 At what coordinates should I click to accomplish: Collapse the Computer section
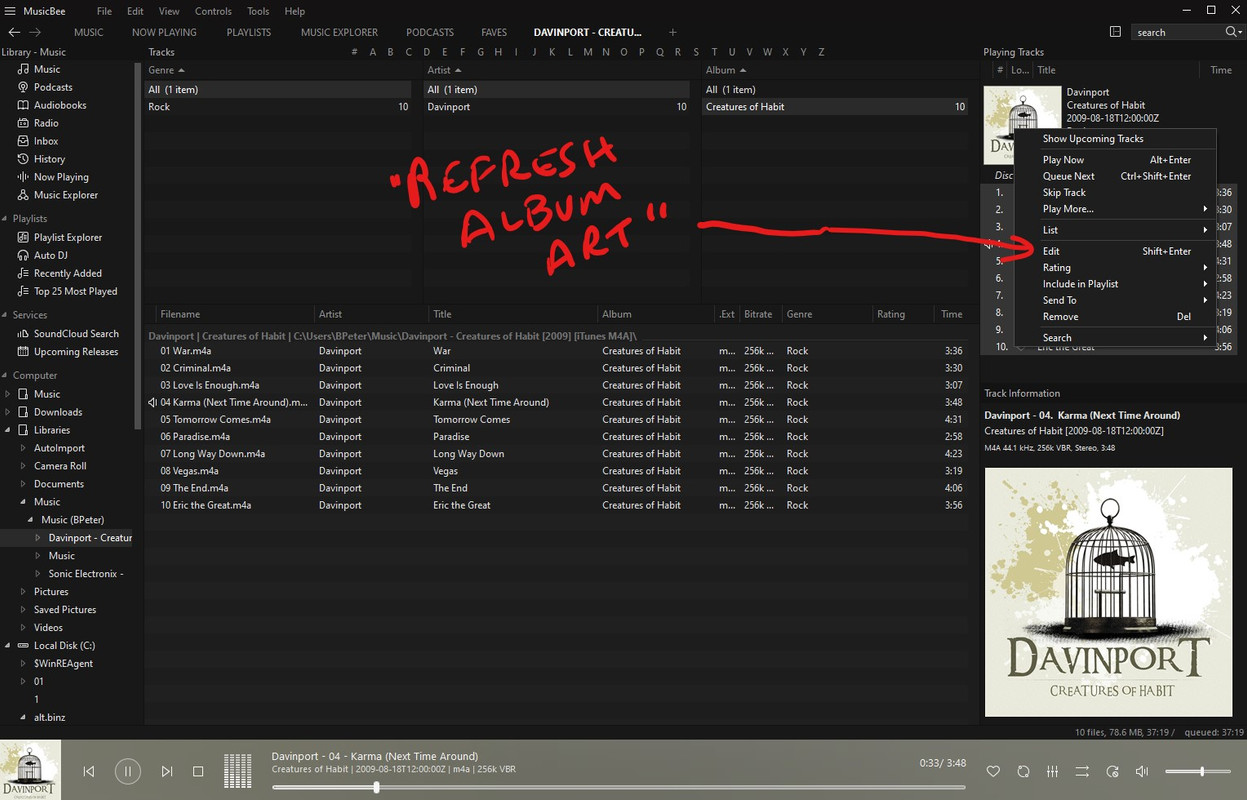coord(5,375)
